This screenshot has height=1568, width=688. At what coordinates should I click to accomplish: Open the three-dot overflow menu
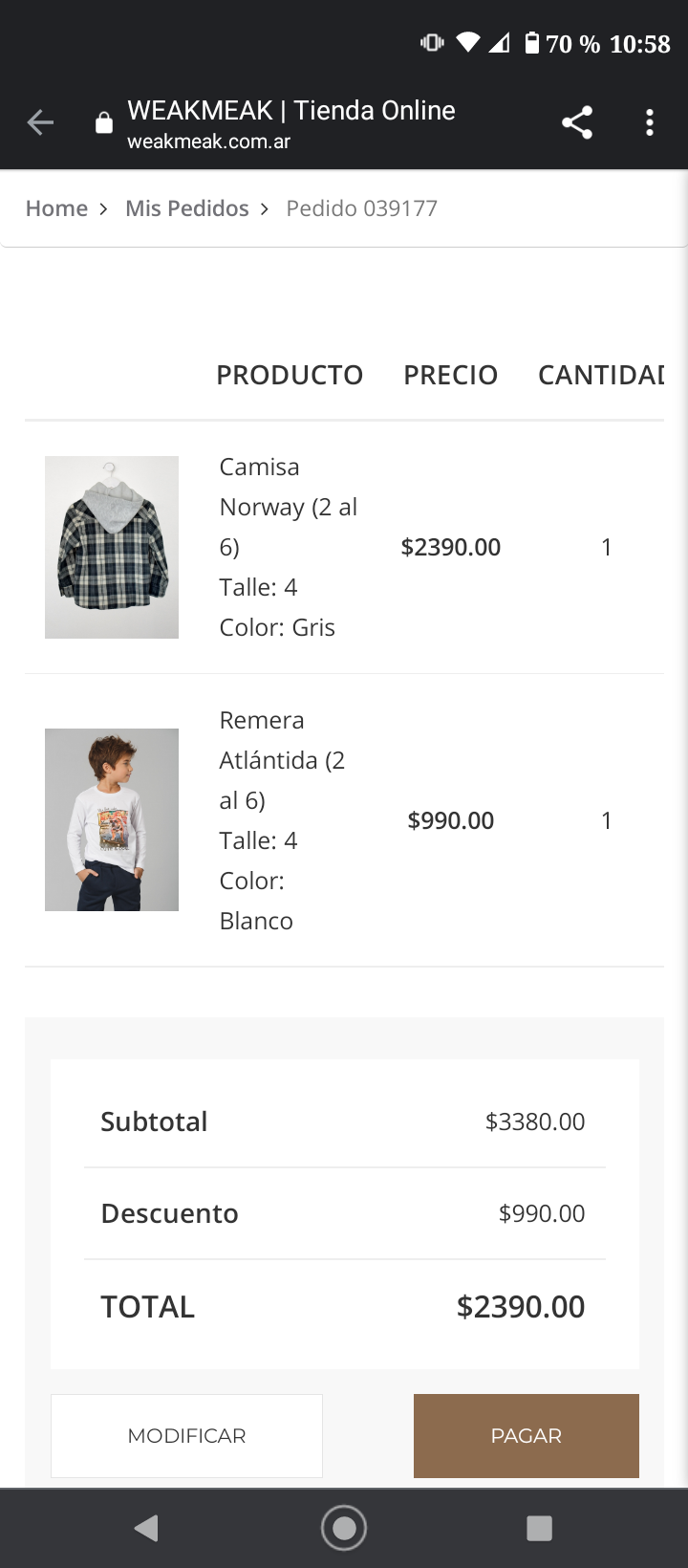click(650, 122)
